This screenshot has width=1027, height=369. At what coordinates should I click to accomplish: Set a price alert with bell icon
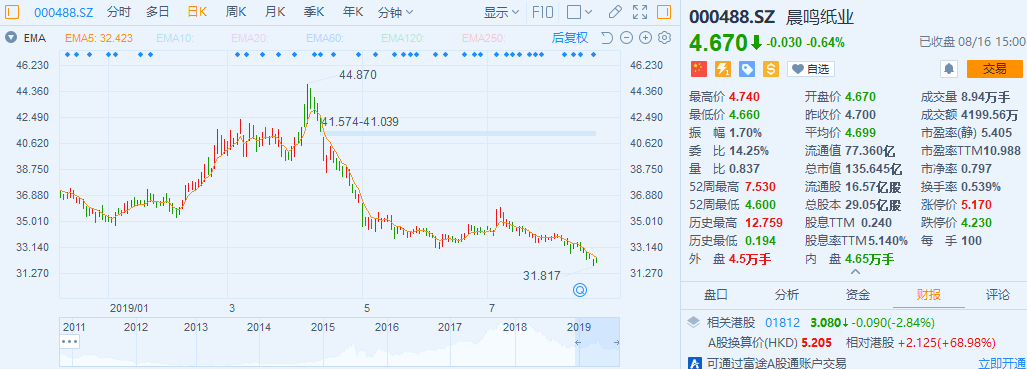coord(949,68)
